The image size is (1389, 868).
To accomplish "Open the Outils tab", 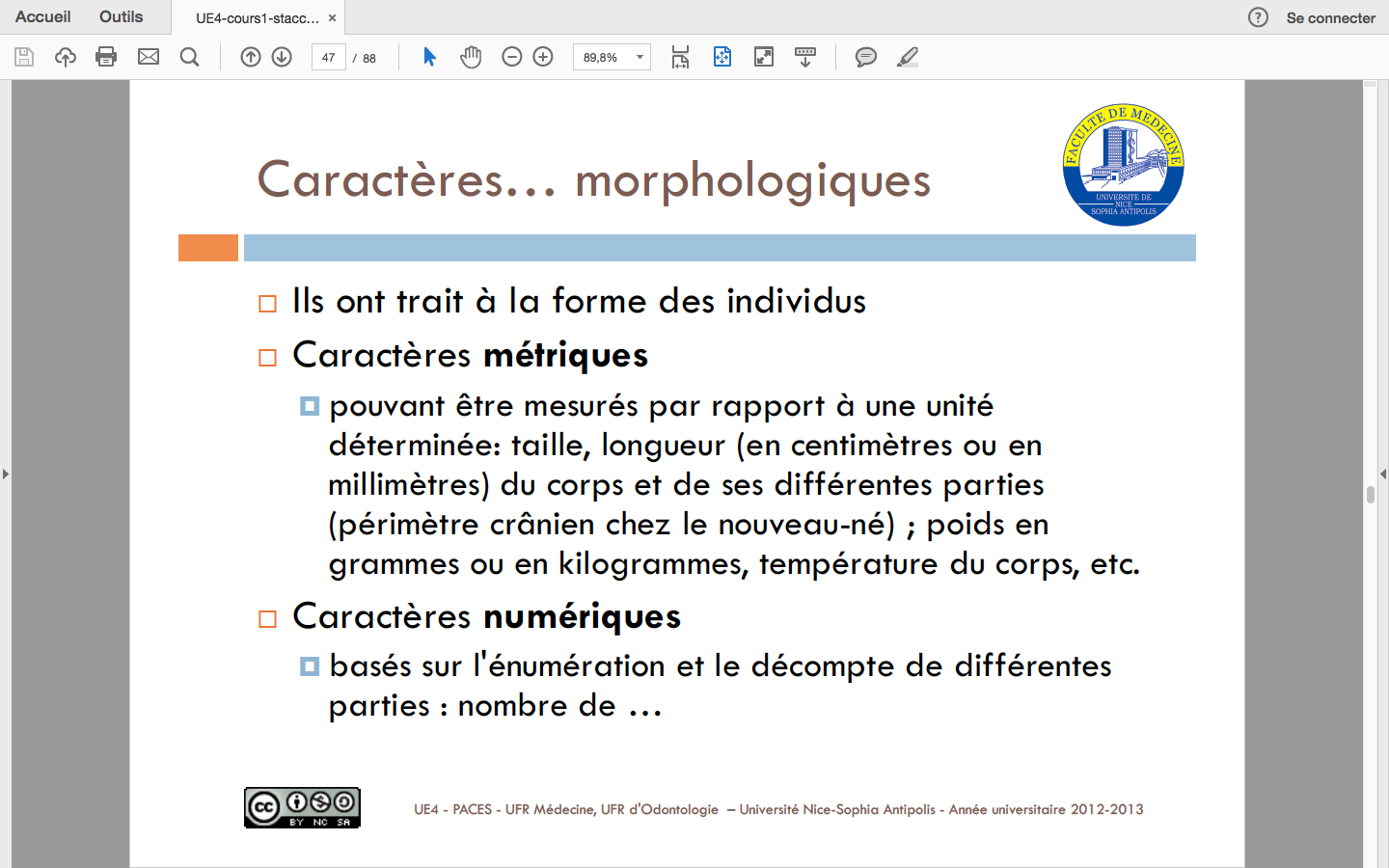I will point(121,17).
